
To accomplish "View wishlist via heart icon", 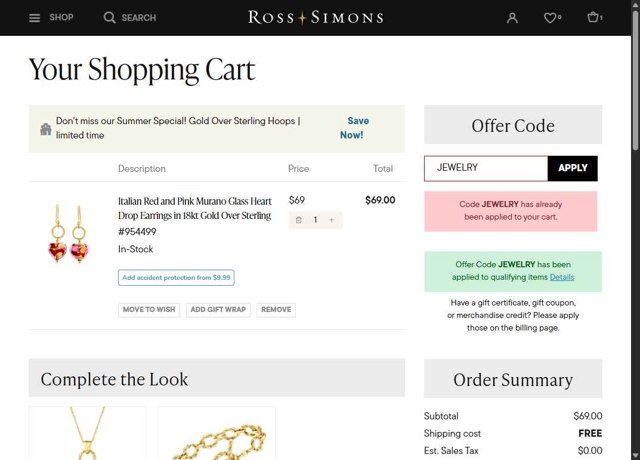I will (x=550, y=18).
